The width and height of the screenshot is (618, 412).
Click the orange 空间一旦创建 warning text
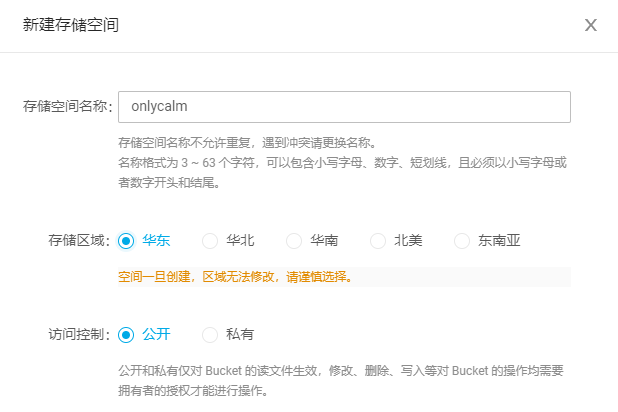[x=235, y=277]
